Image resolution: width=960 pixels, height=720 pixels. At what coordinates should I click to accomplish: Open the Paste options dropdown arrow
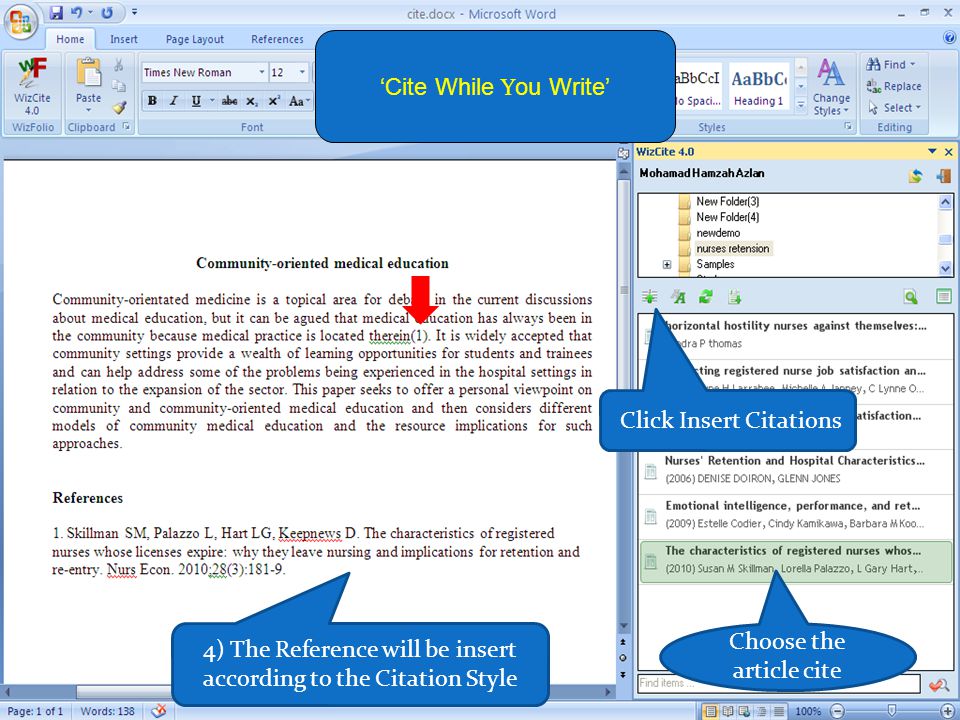(x=89, y=110)
